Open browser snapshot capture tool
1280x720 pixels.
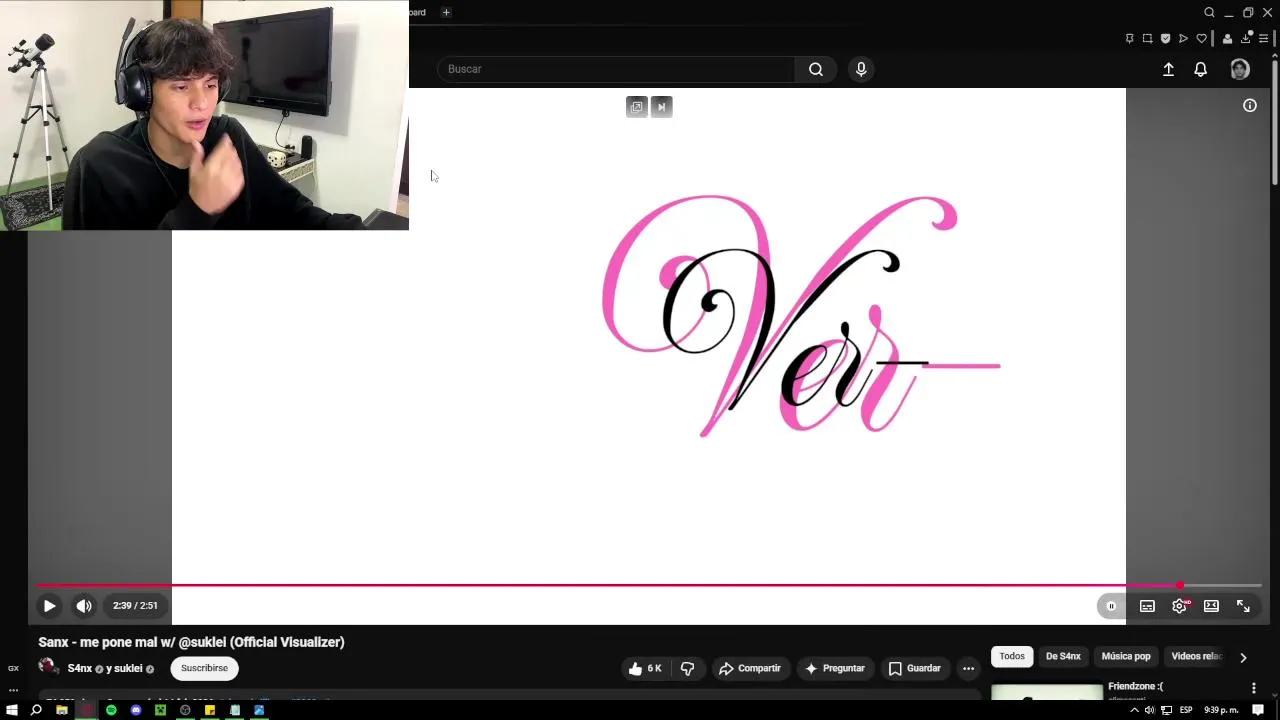[x=1147, y=38]
